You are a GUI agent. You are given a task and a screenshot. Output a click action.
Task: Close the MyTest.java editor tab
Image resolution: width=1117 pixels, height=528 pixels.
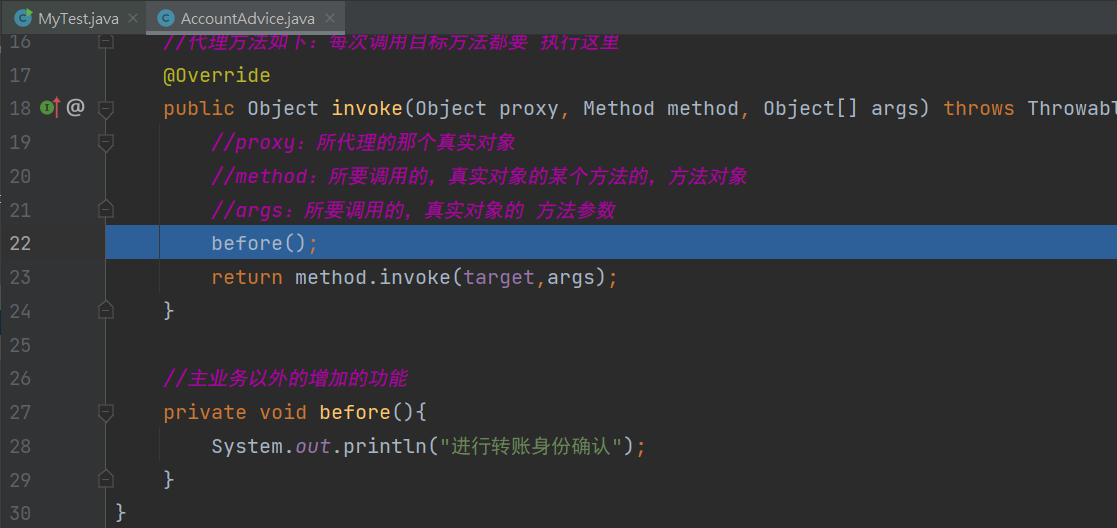tap(134, 18)
